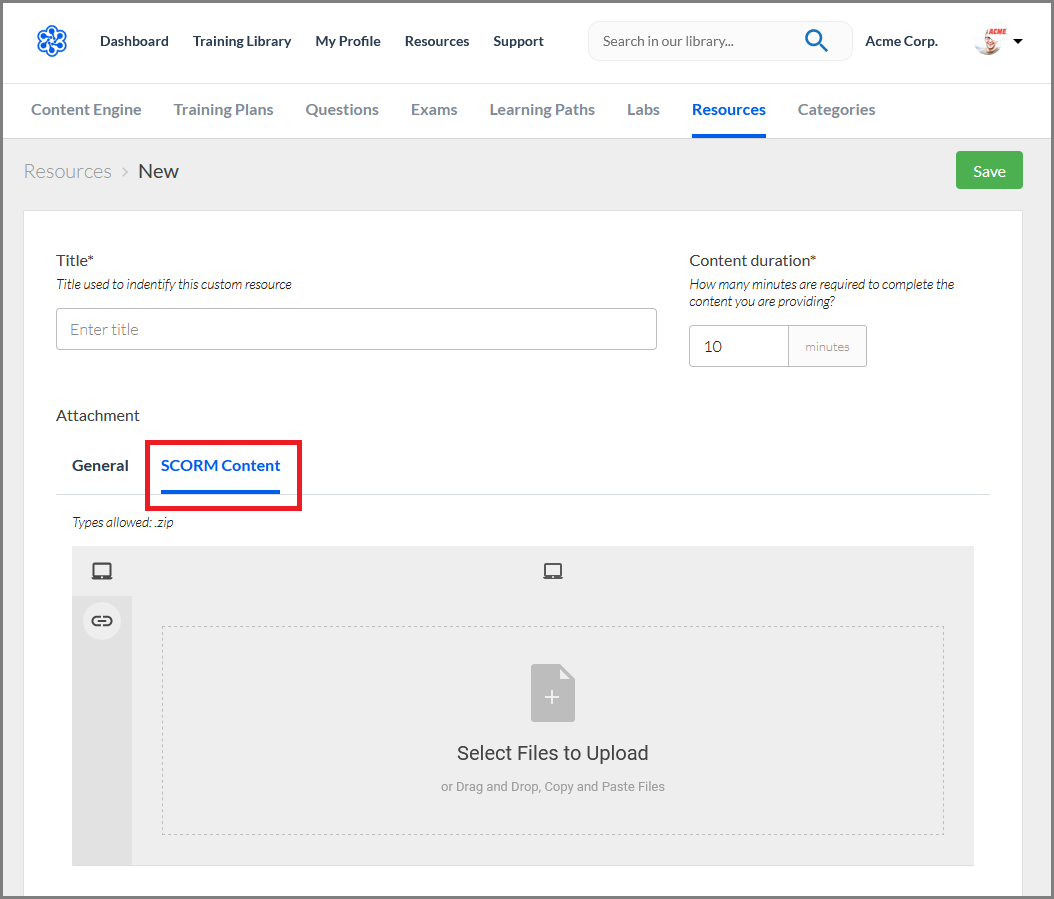The height and width of the screenshot is (899, 1054).
Task: Open Training Library in top menu
Action: click(x=242, y=41)
